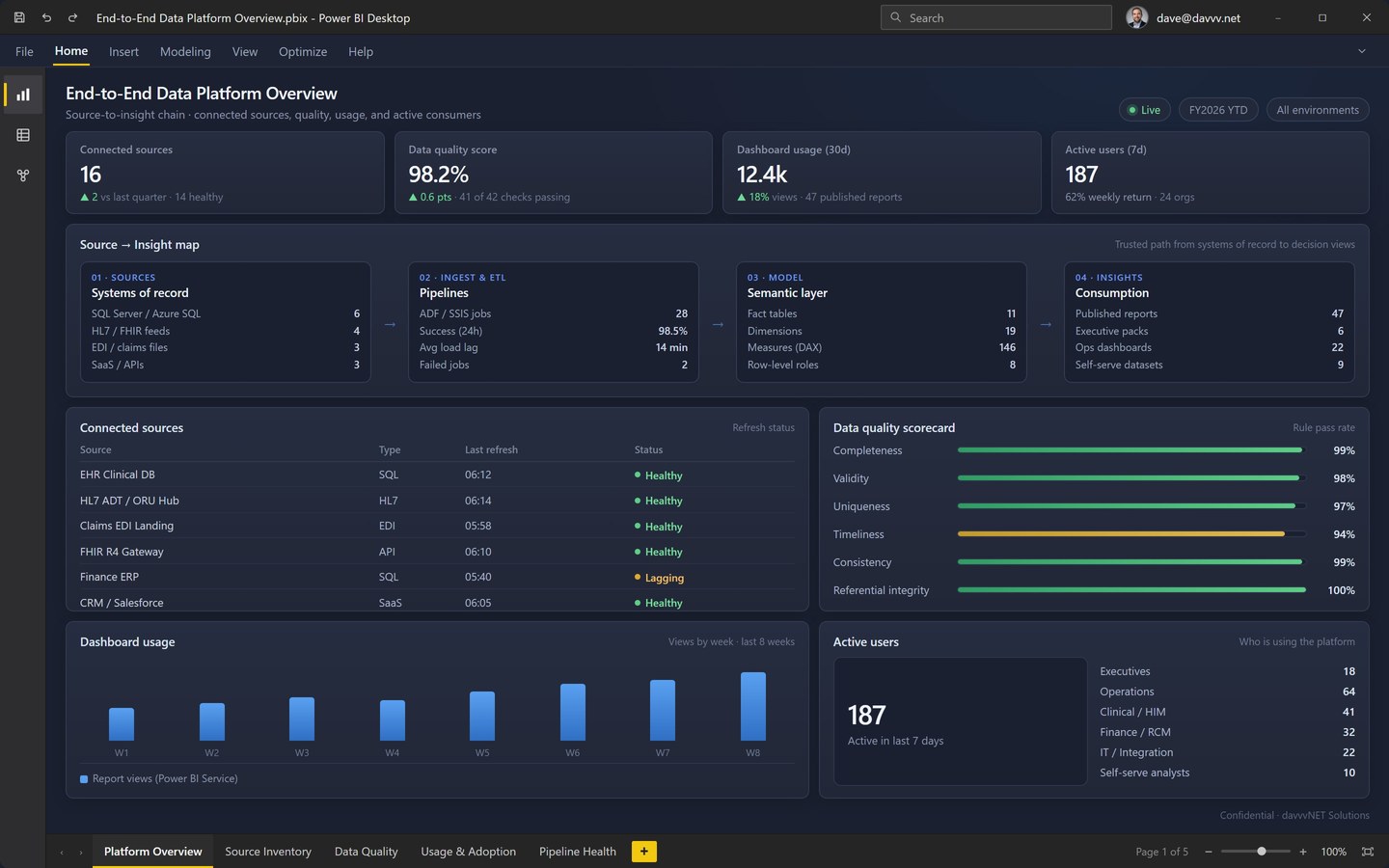Click the fit to page icon
This screenshot has height=868, width=1389.
1367,852
